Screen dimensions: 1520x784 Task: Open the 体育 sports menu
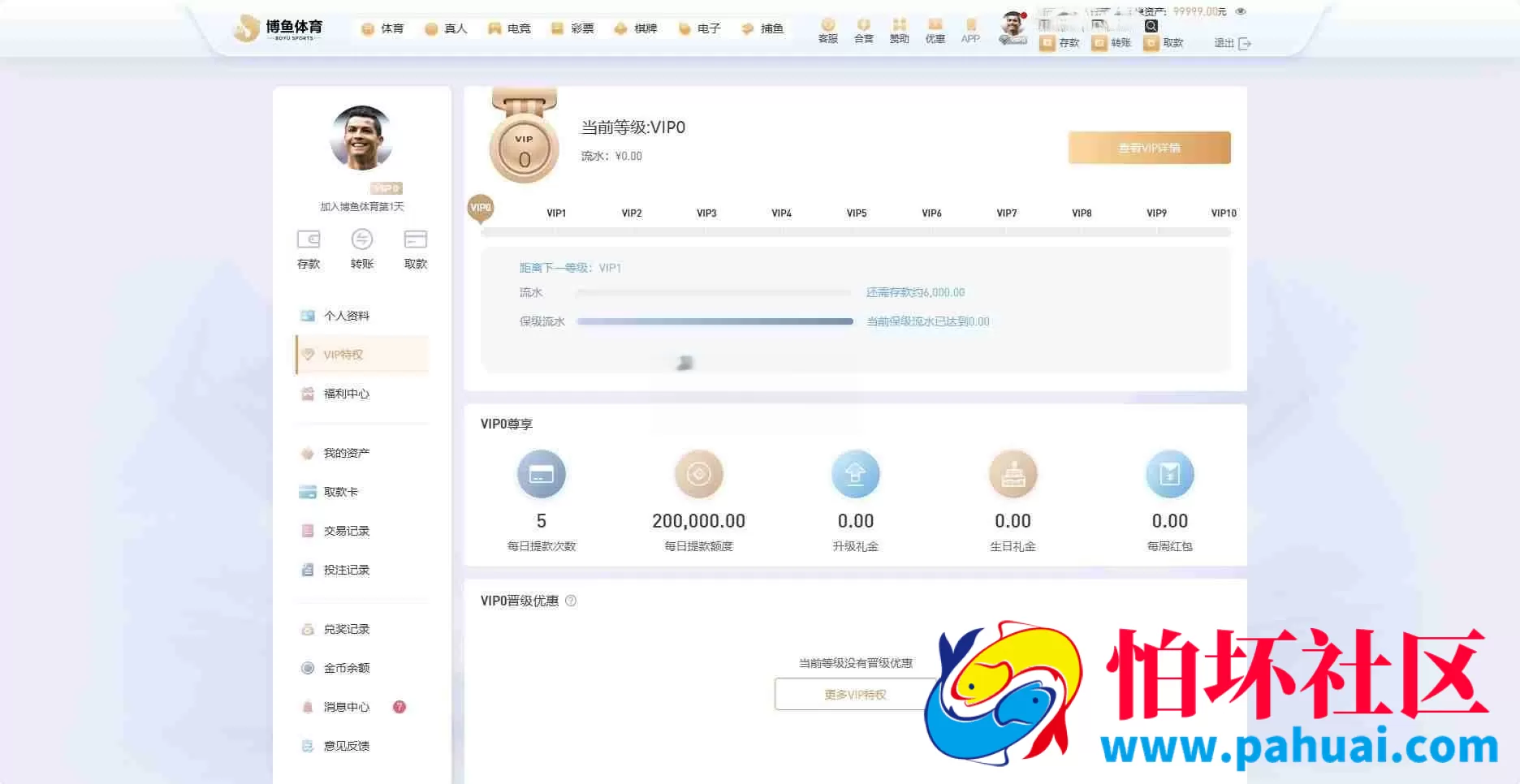click(x=382, y=28)
